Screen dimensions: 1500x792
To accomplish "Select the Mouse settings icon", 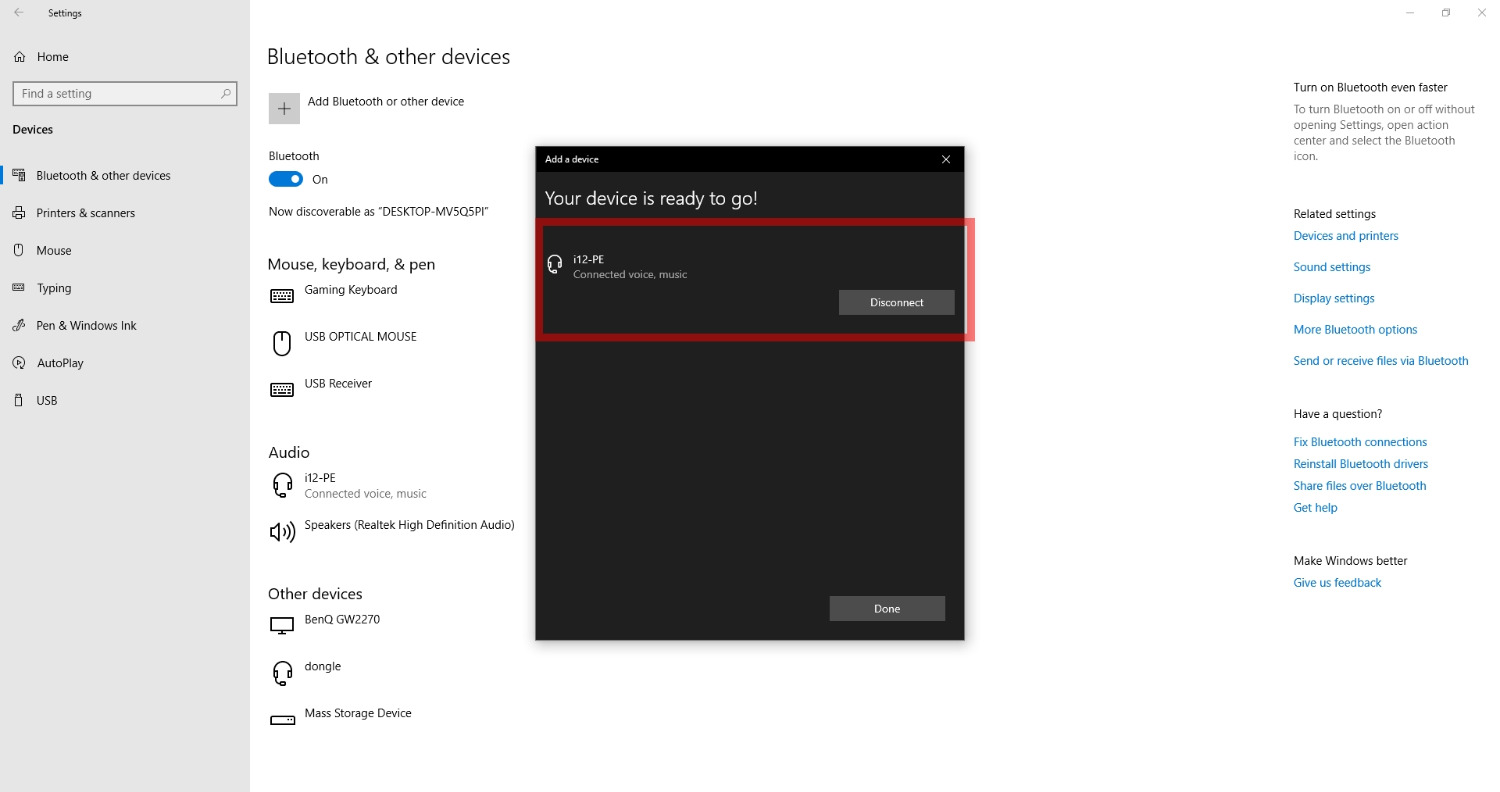I will (x=19, y=250).
